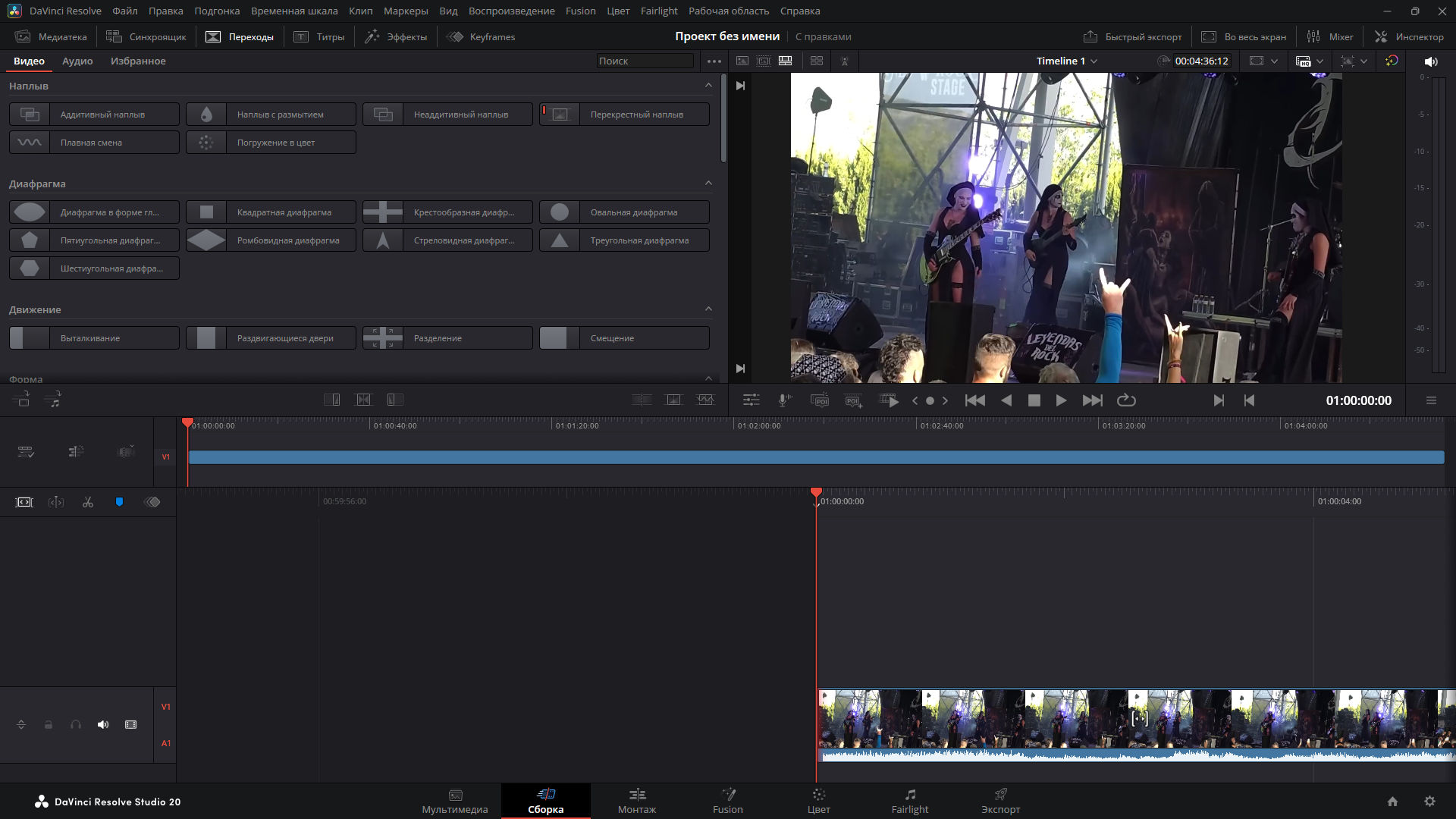Click the voiceover microphone icon
Image resolution: width=1456 pixels, height=819 pixels.
click(x=785, y=400)
